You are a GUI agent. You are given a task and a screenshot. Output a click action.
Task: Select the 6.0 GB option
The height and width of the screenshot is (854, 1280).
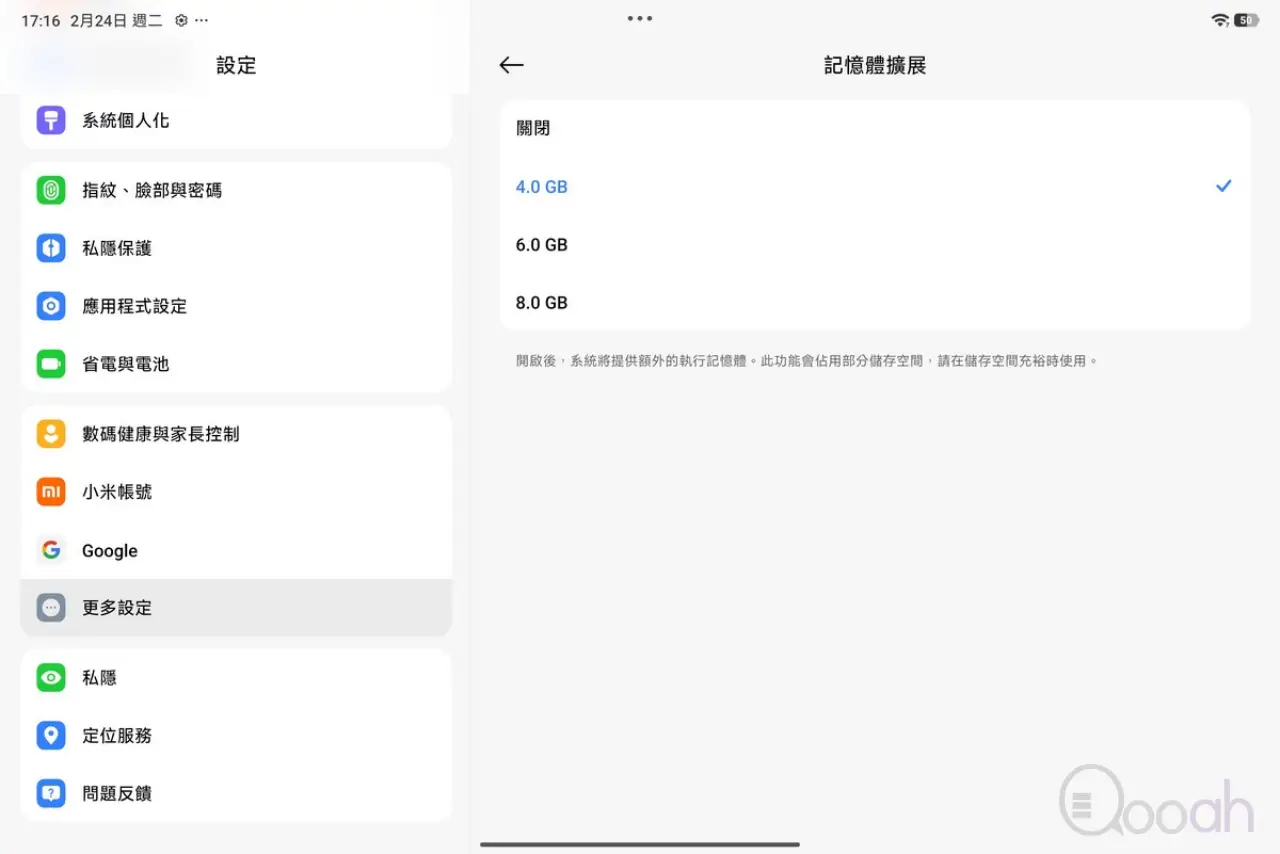tap(542, 245)
